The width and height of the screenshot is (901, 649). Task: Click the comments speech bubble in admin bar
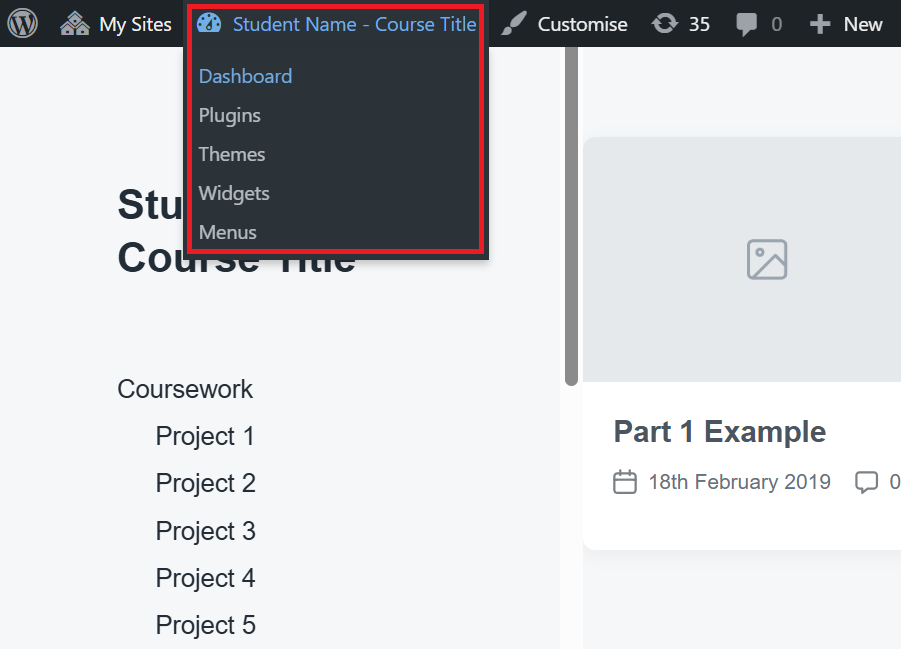tap(746, 25)
